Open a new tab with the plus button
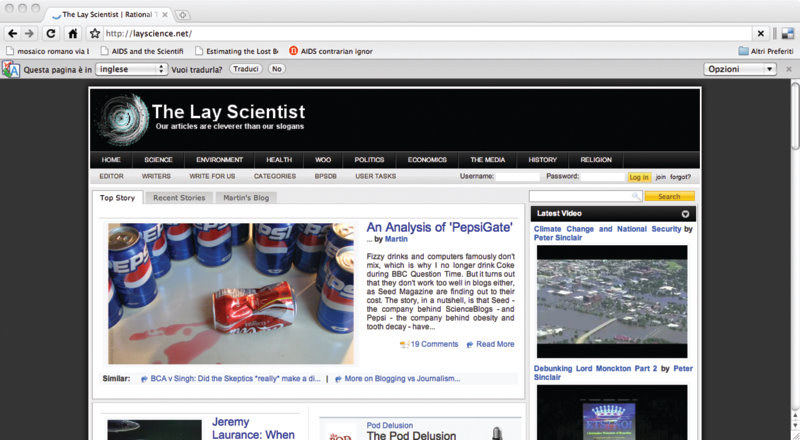 pyautogui.click(x=183, y=15)
